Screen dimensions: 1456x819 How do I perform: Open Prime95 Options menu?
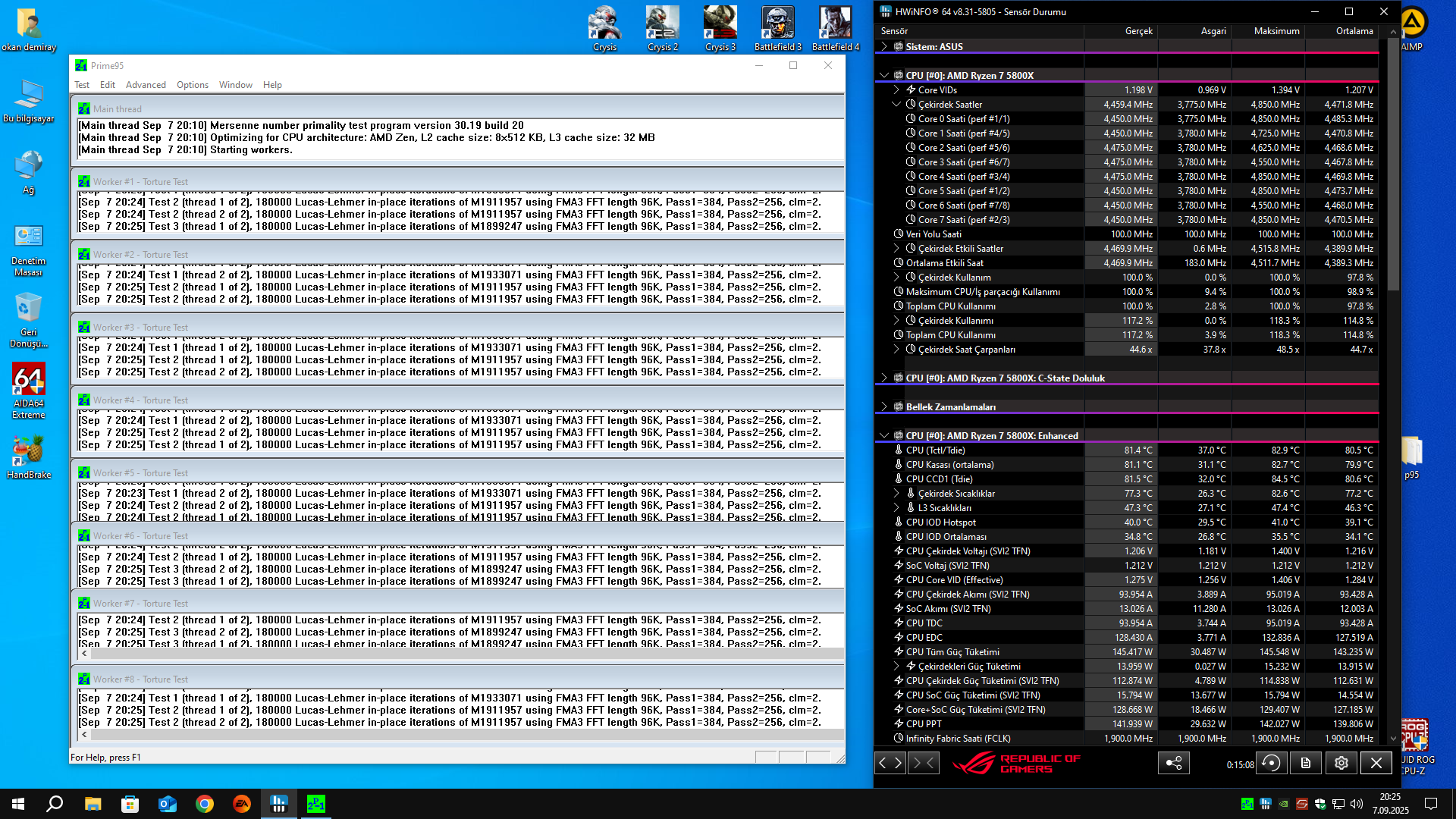pos(193,85)
